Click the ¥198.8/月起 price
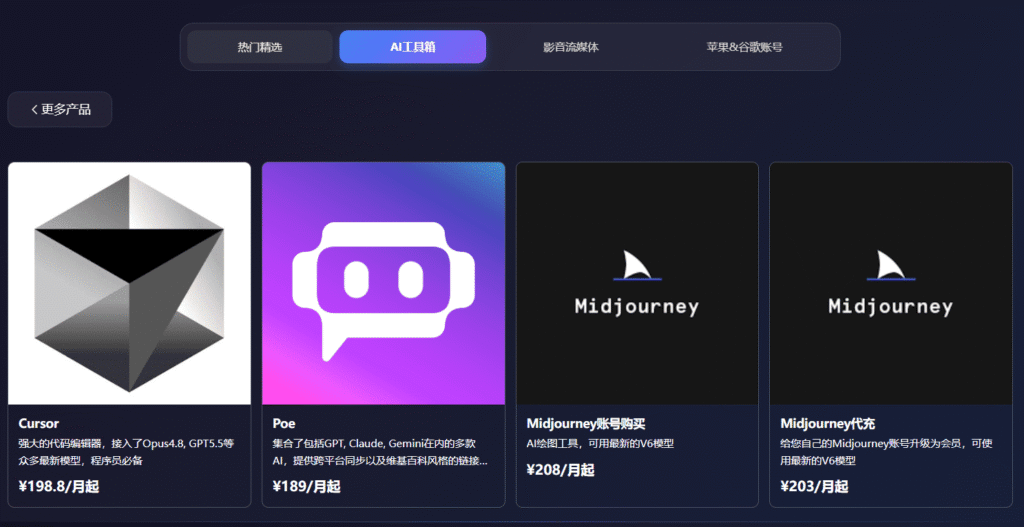The width and height of the screenshot is (1024, 527). (x=59, y=487)
